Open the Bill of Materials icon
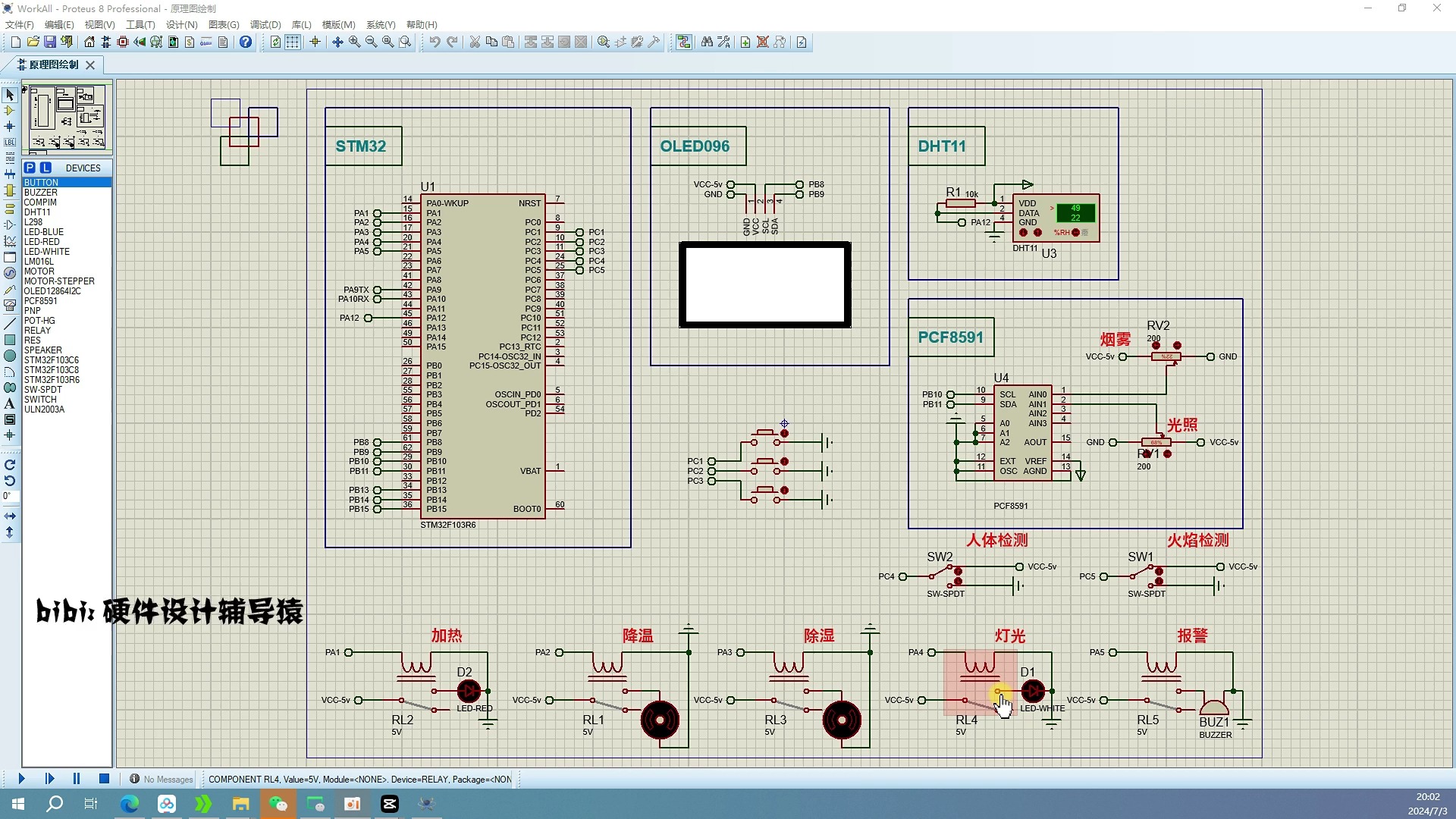The height and width of the screenshot is (819, 1456). pos(190,42)
